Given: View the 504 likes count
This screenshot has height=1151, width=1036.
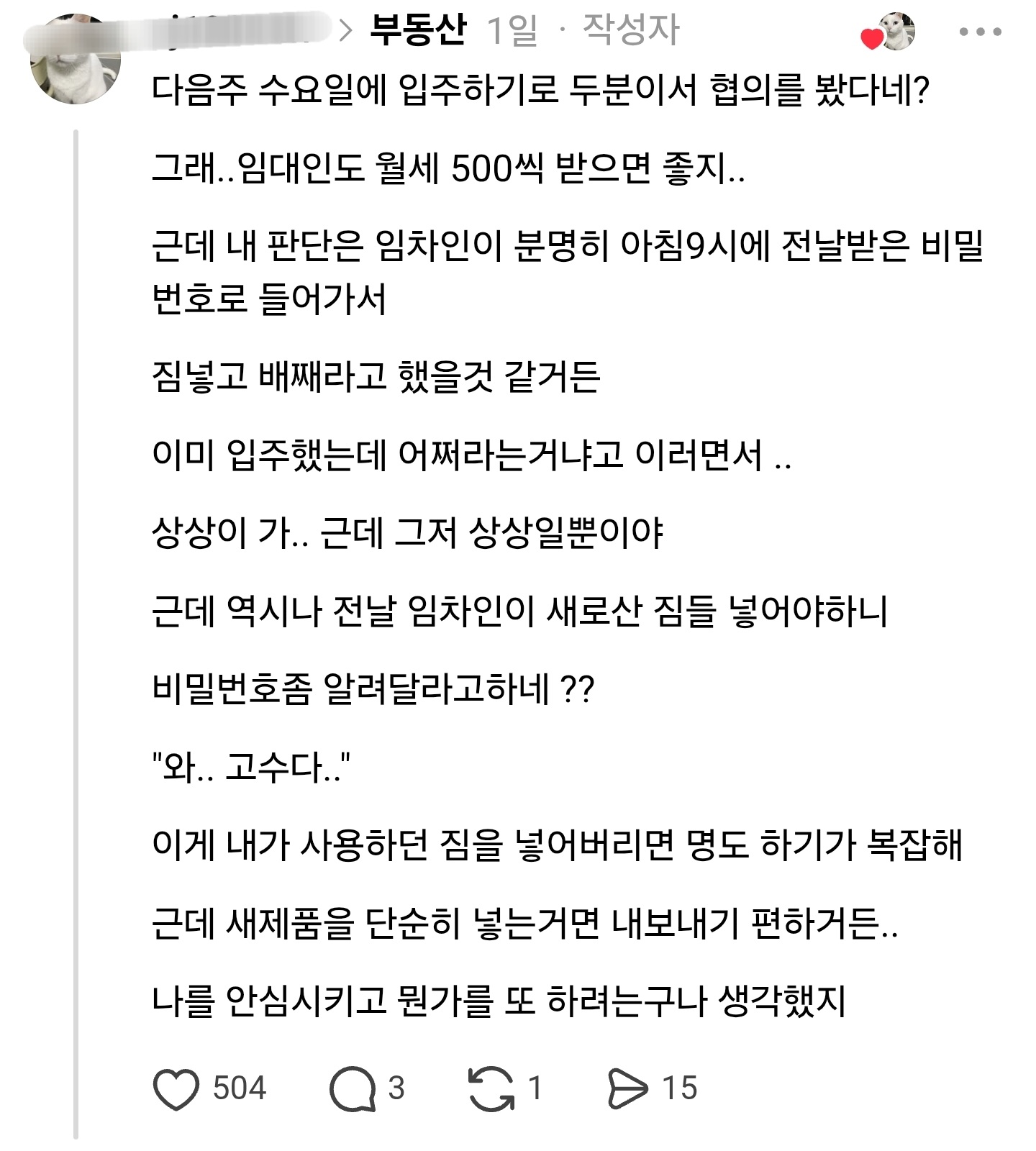Looking at the screenshot, I should tap(240, 1088).
